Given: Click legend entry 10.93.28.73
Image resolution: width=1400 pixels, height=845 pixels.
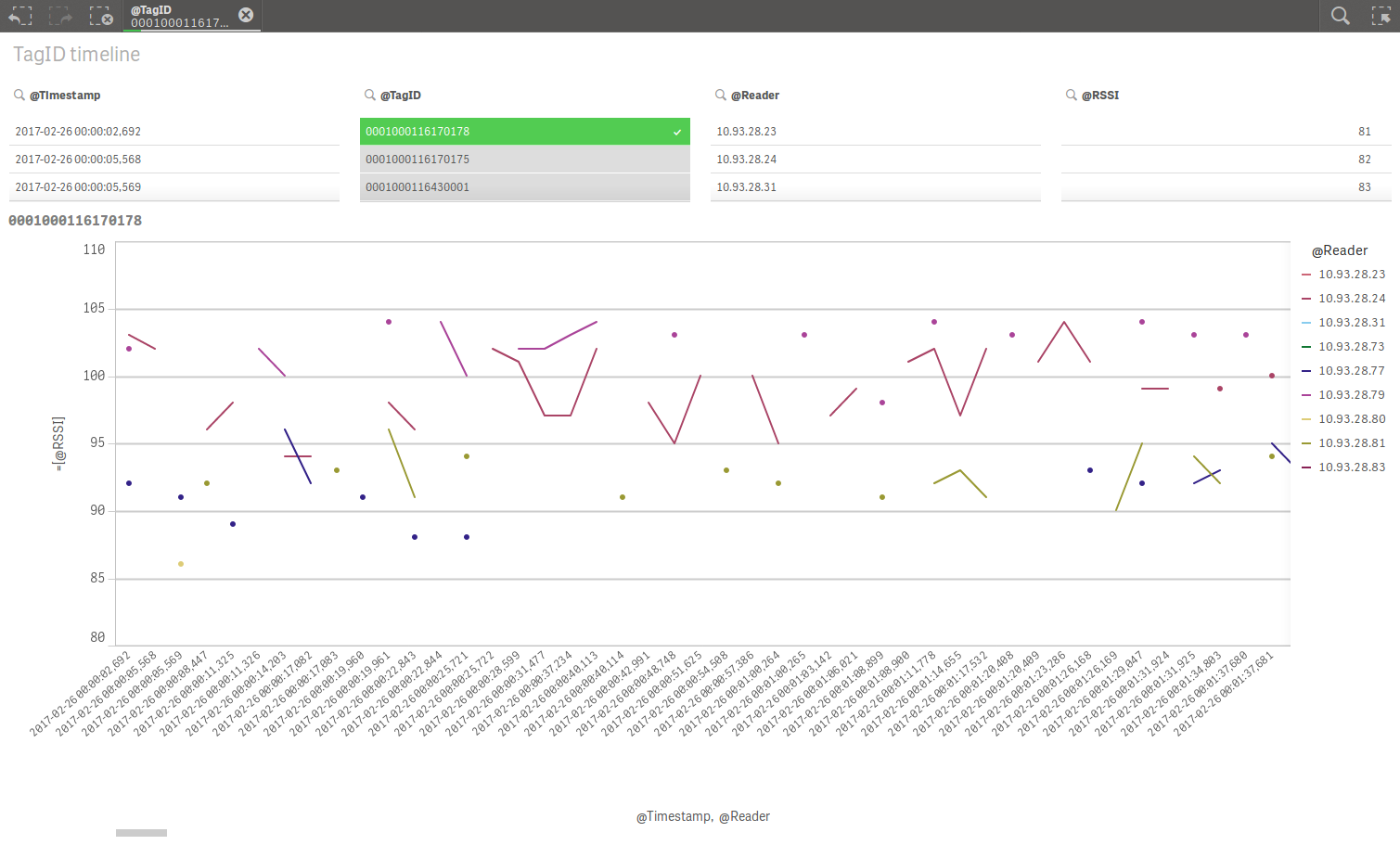Looking at the screenshot, I should [1343, 347].
